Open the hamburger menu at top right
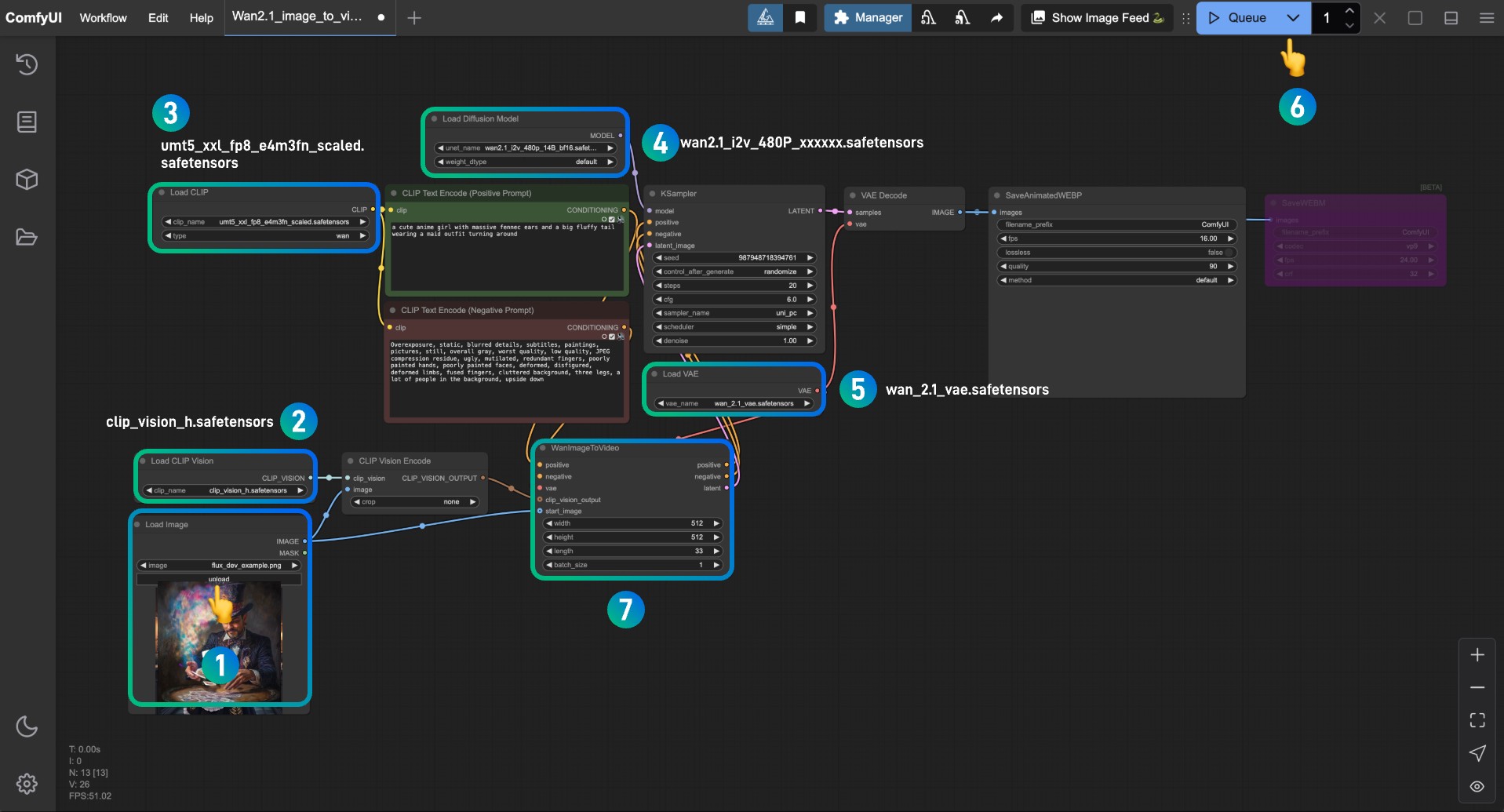Image resolution: width=1504 pixels, height=812 pixels. pos(1487,17)
